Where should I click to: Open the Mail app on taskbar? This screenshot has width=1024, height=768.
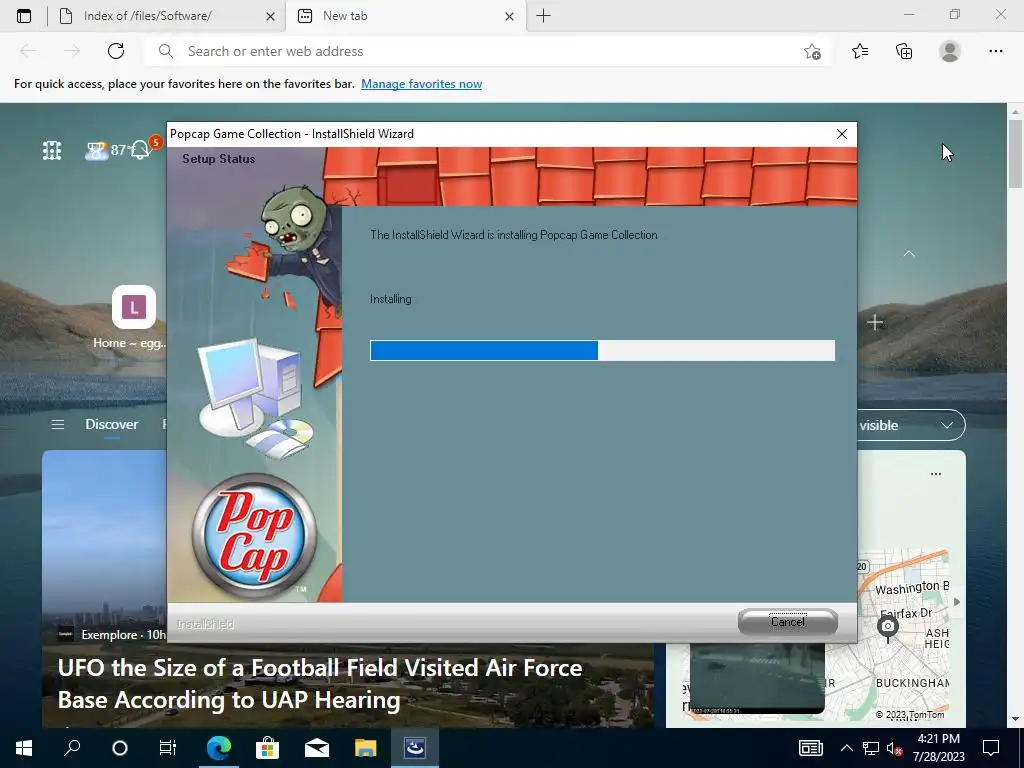click(x=317, y=748)
